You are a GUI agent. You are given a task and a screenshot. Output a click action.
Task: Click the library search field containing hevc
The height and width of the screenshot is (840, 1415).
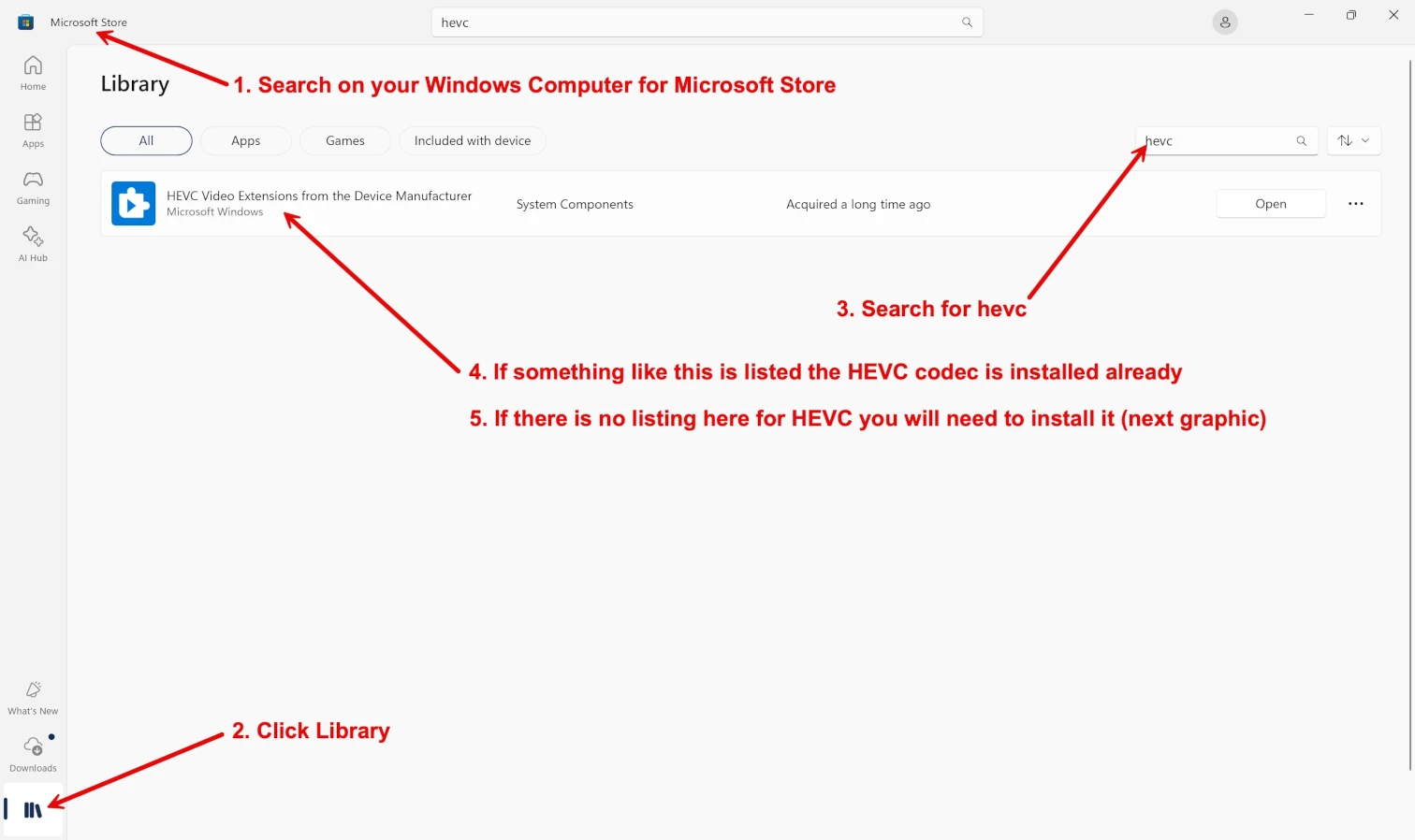(x=1226, y=140)
